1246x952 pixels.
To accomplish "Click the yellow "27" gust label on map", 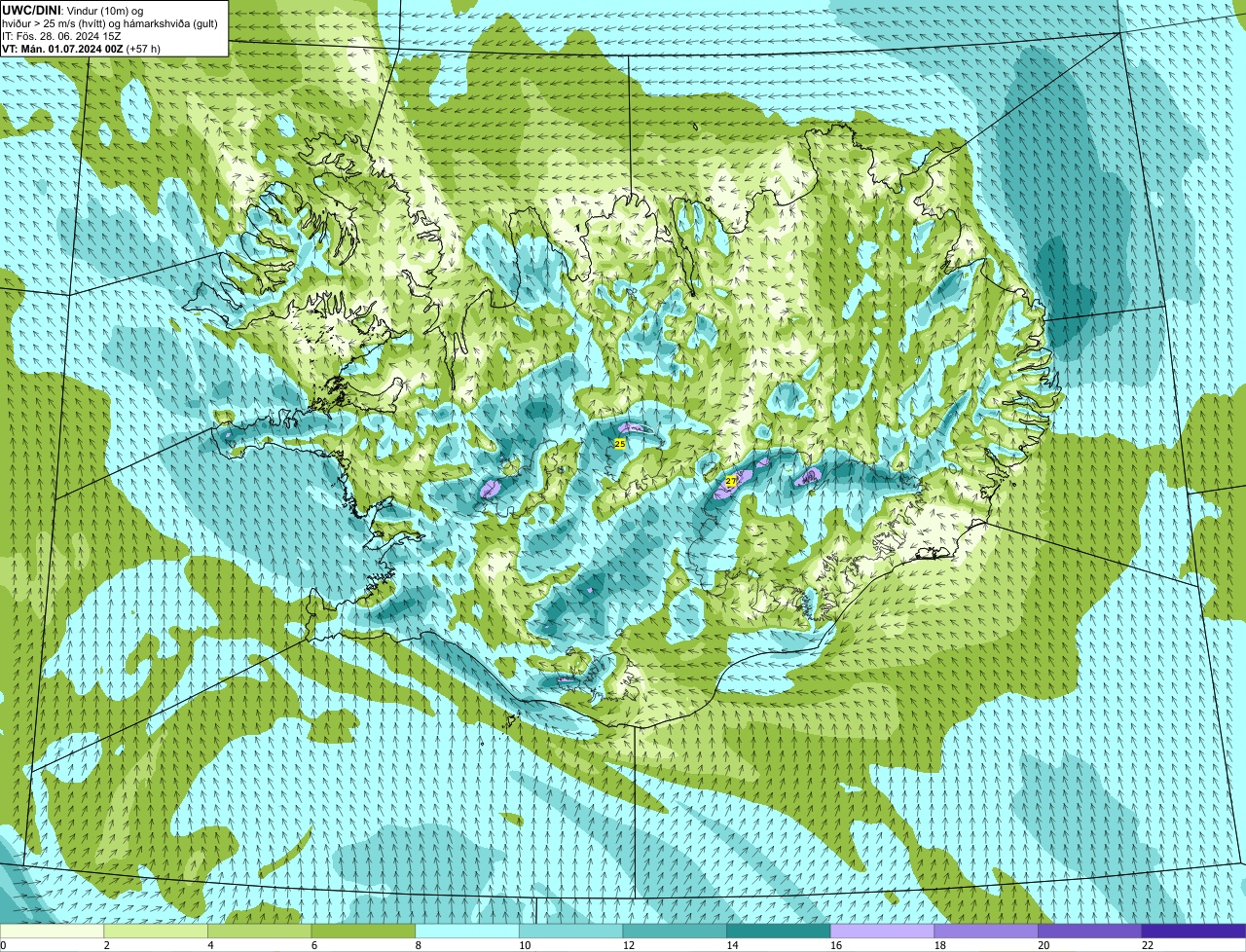I will tap(731, 481).
